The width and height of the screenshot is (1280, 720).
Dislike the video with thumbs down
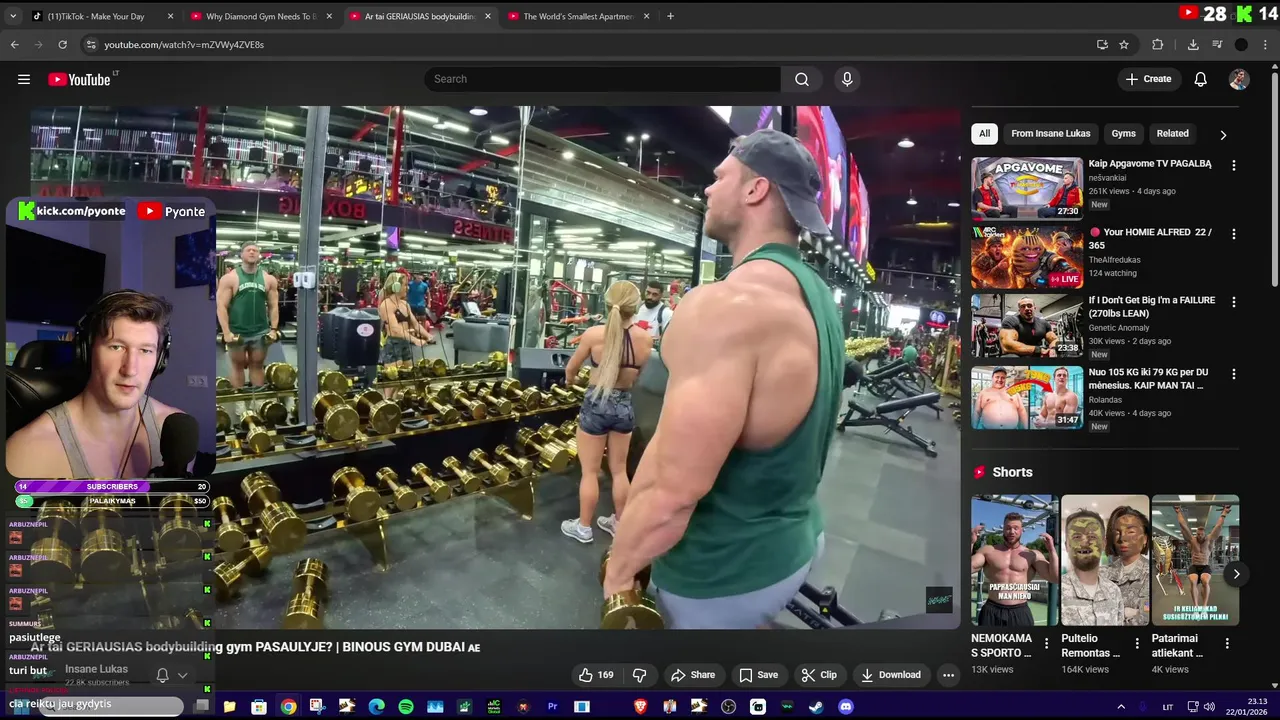[640, 675]
